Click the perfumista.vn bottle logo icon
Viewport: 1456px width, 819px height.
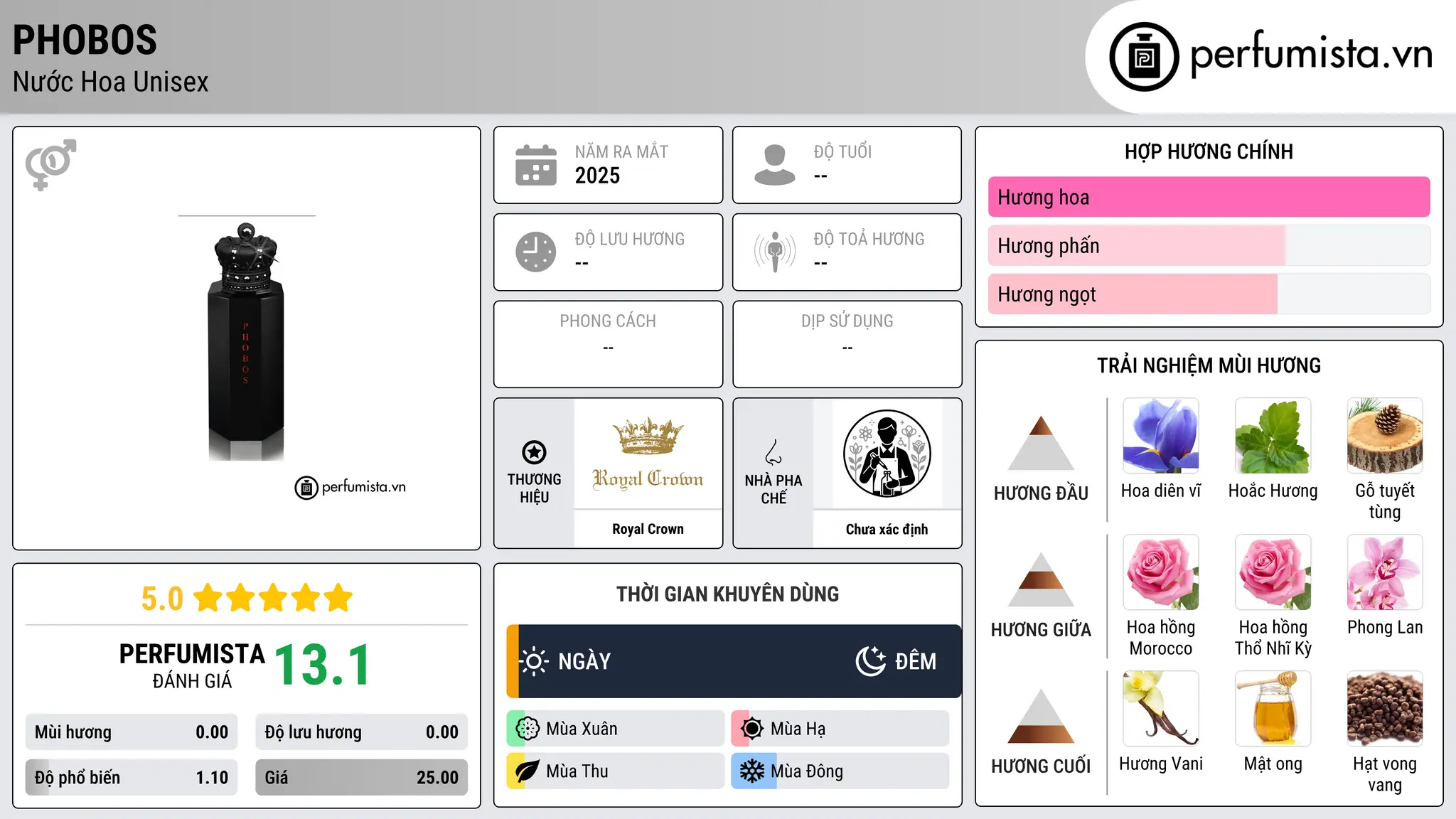click(1144, 57)
